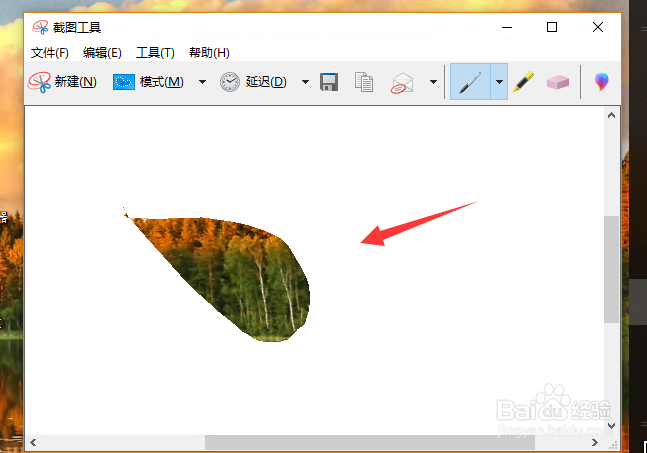Open Paint 3D editing icon
The height and width of the screenshot is (453, 647).
pos(602,82)
